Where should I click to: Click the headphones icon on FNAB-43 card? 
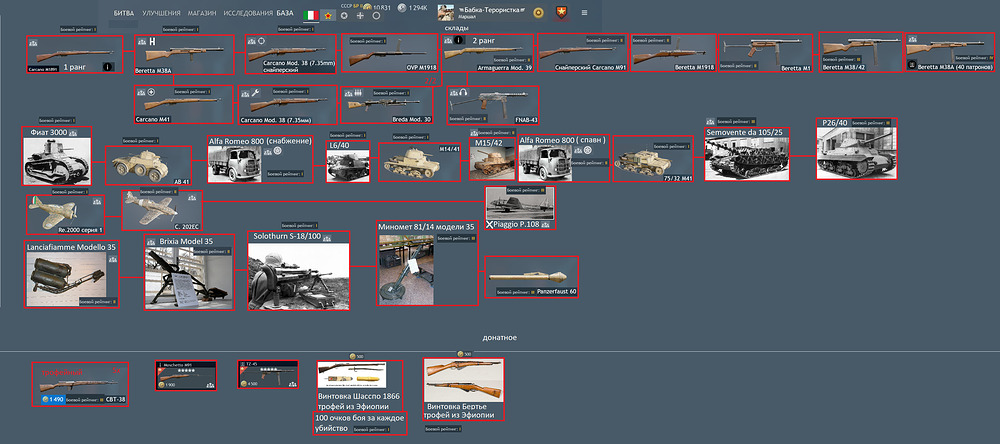[x=464, y=93]
